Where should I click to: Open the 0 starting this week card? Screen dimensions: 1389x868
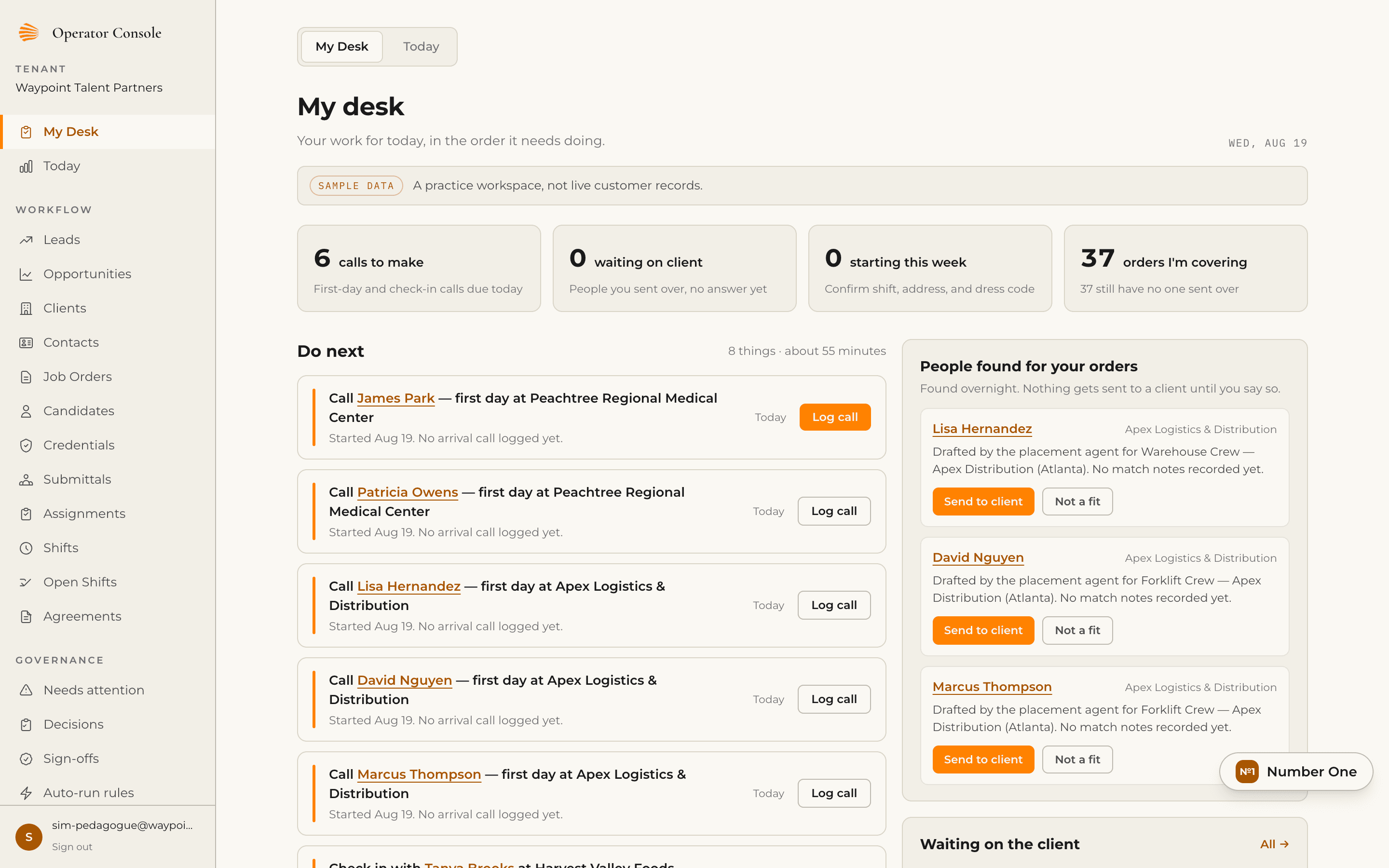click(x=930, y=269)
